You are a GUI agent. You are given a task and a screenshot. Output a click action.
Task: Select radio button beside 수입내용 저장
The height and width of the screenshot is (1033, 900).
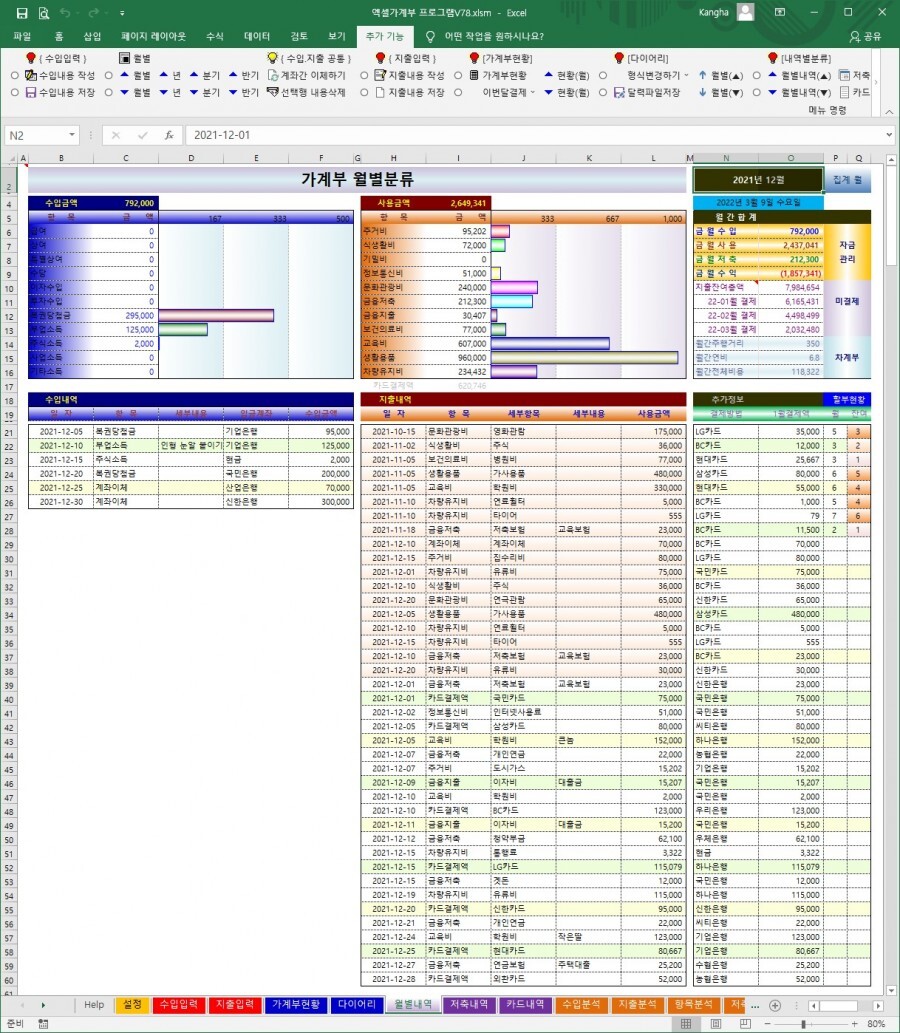point(14,93)
